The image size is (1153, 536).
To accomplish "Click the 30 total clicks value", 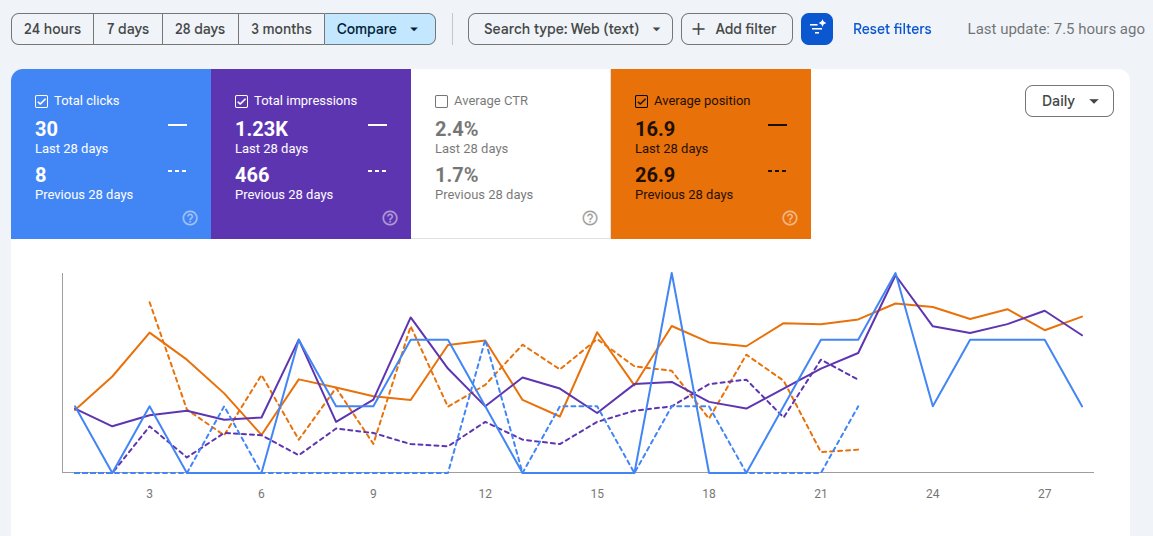I will tap(46, 129).
